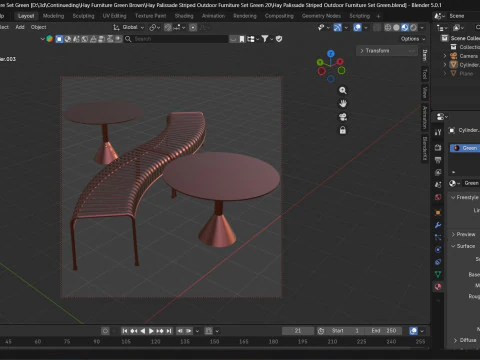Screen dimensions: 480x360
Task: Click the End frame field 250
Action: pyautogui.click(x=384, y=331)
